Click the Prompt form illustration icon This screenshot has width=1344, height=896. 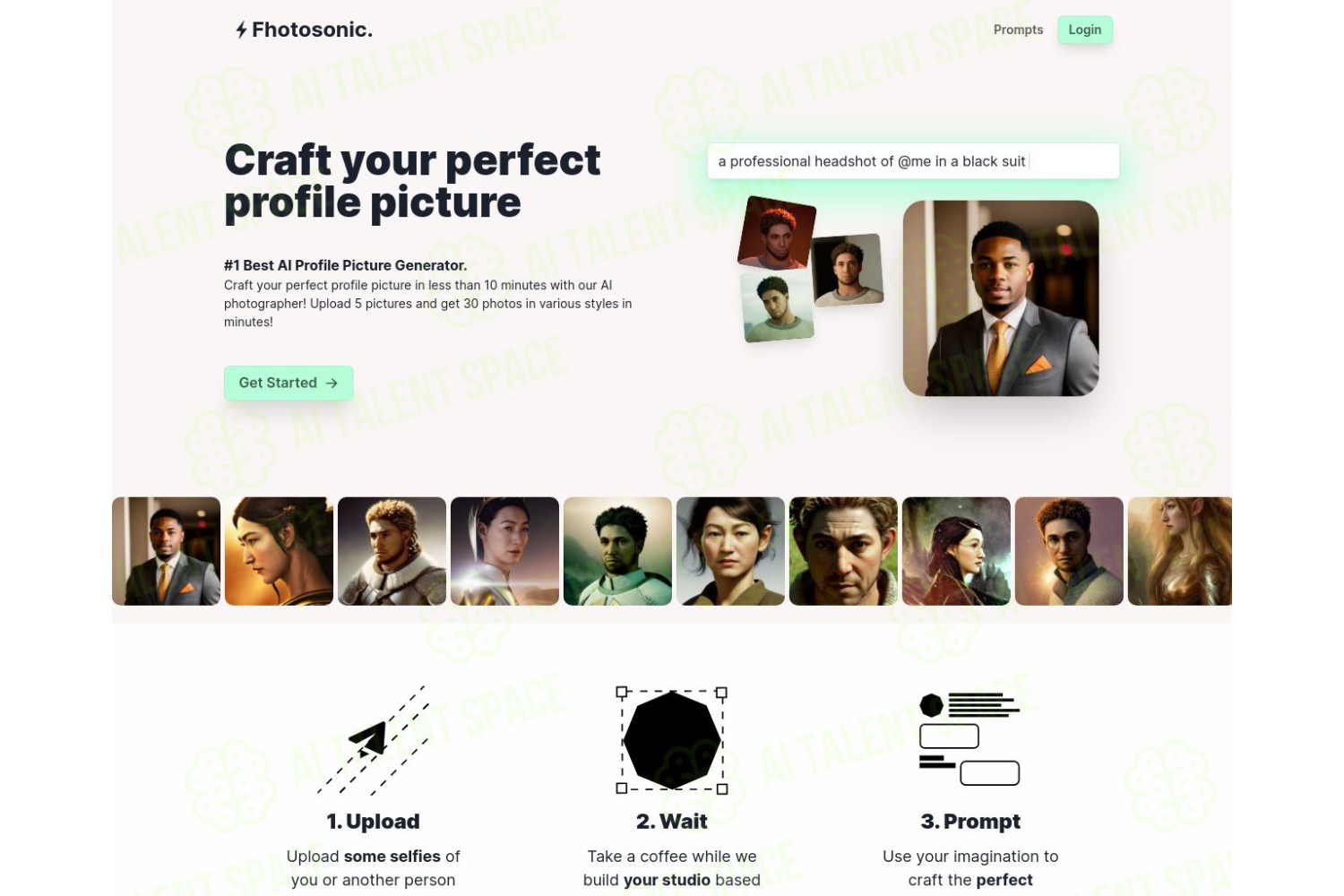coord(969,739)
